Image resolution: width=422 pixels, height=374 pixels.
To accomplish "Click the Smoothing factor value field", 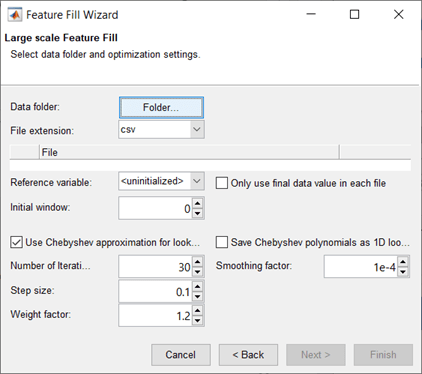I will click(361, 267).
